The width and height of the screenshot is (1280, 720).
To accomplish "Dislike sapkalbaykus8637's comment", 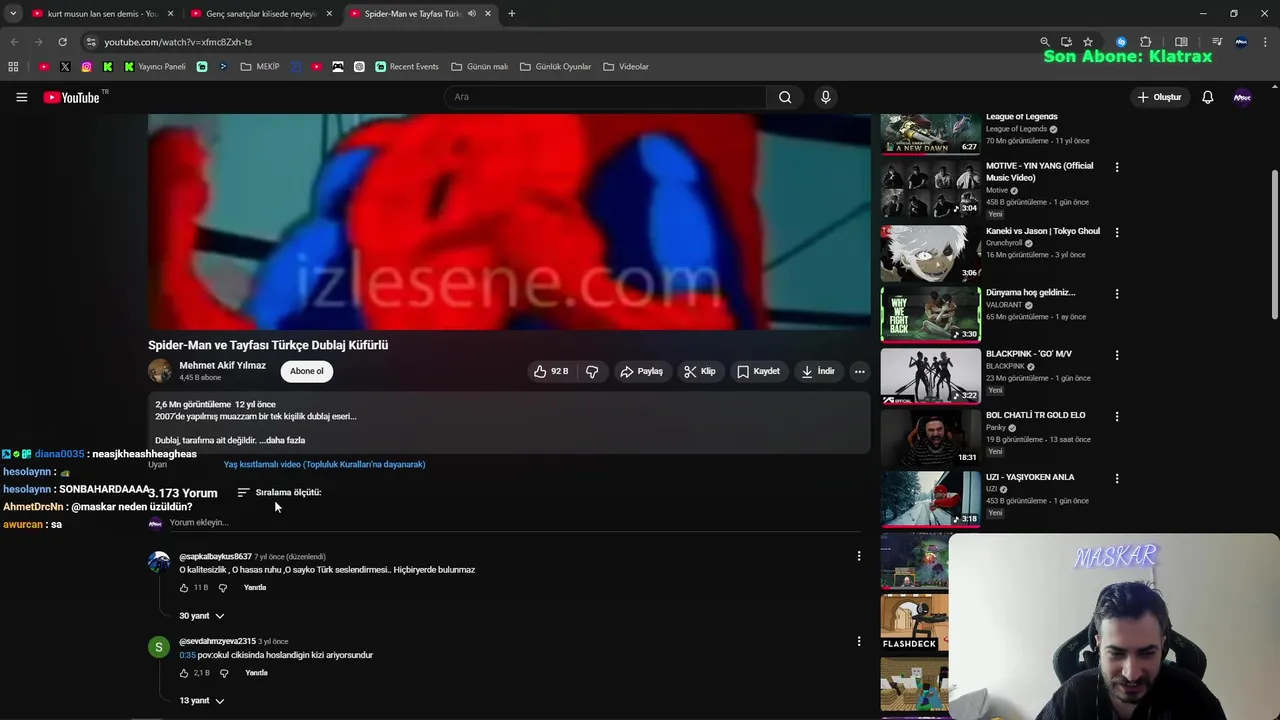I will (223, 588).
